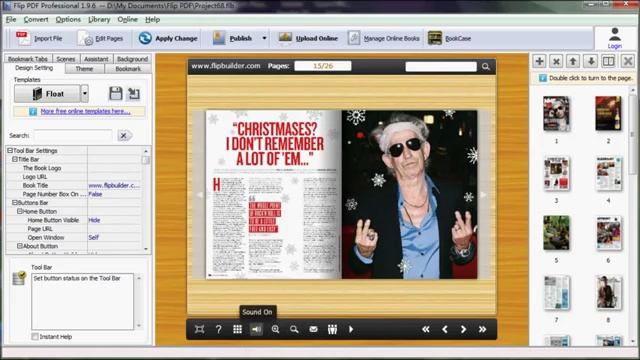The image size is (640, 360).
Task: Click the Float template button
Action: click(x=47, y=94)
